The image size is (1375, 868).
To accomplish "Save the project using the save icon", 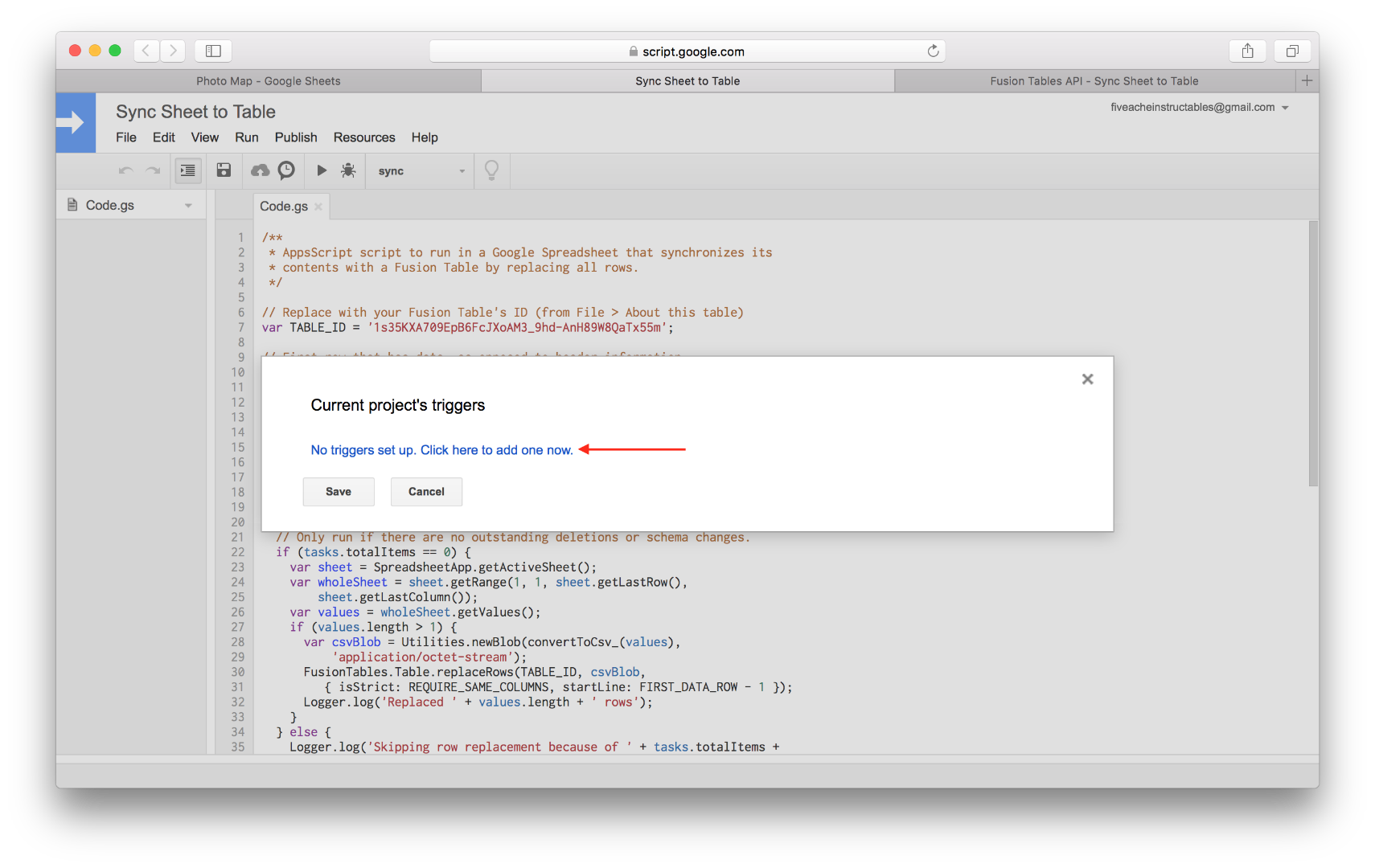I will point(224,170).
